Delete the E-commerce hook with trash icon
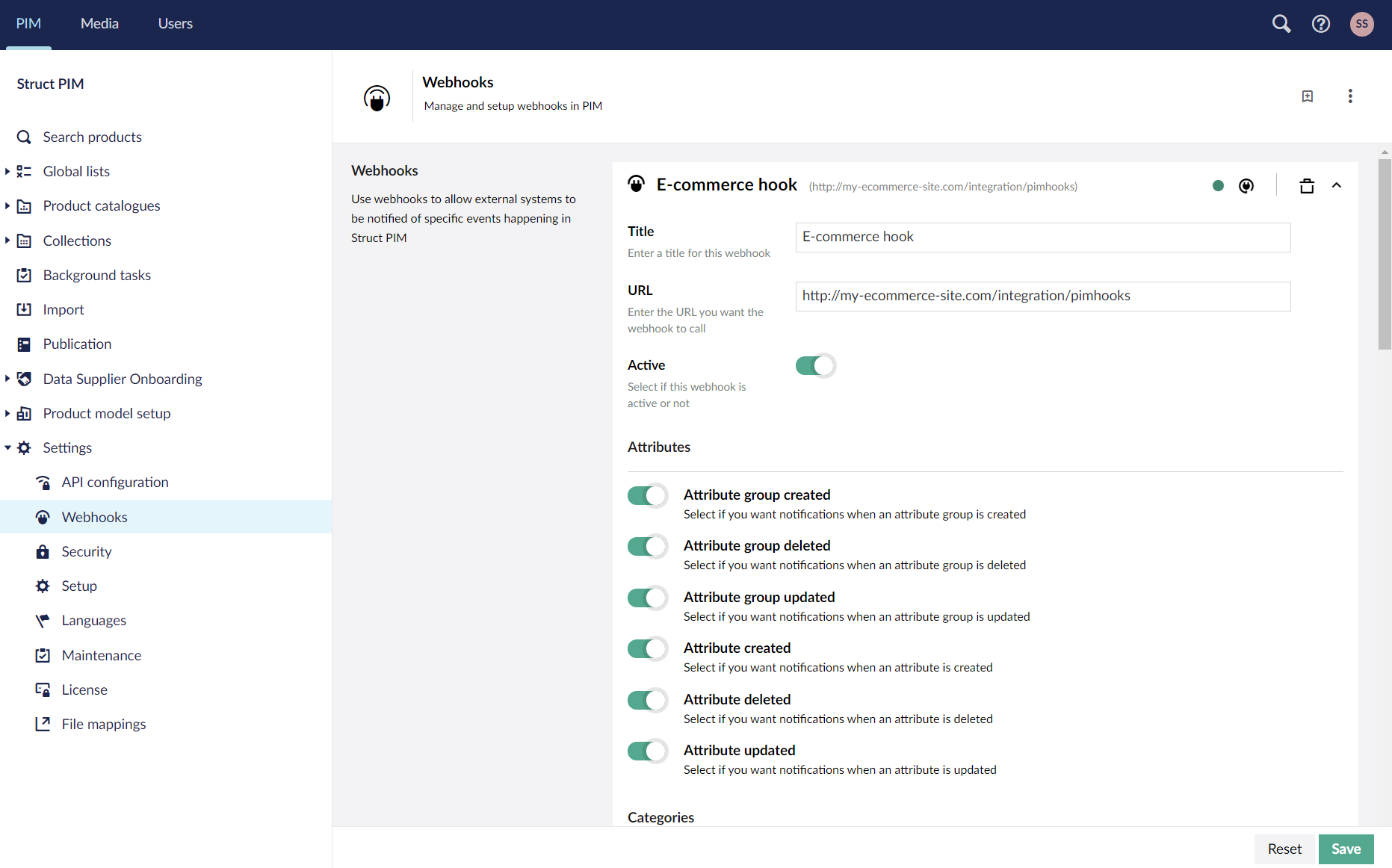 click(x=1307, y=186)
